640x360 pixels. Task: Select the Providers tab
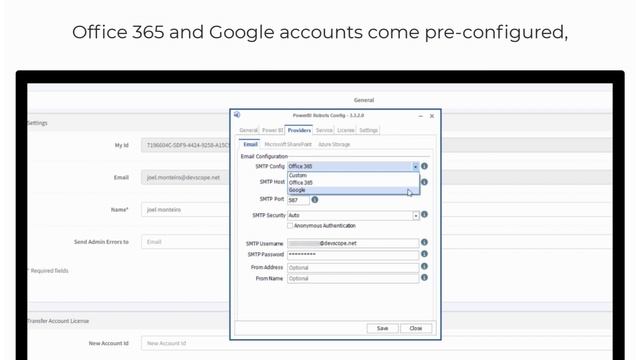click(299, 130)
